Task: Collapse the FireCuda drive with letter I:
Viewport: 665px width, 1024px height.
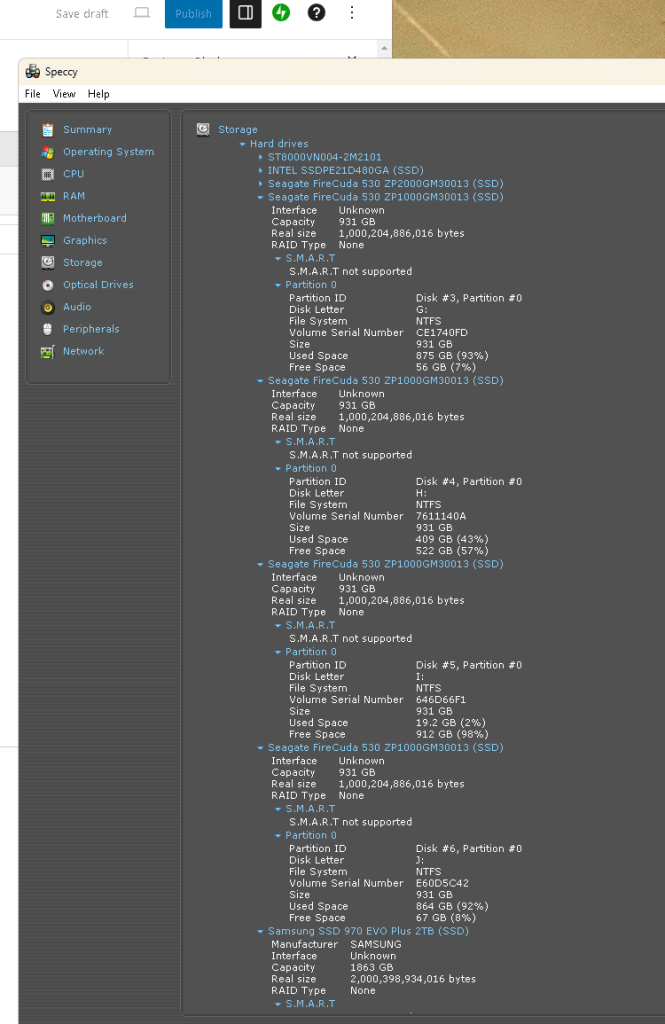Action: pyautogui.click(x=261, y=564)
